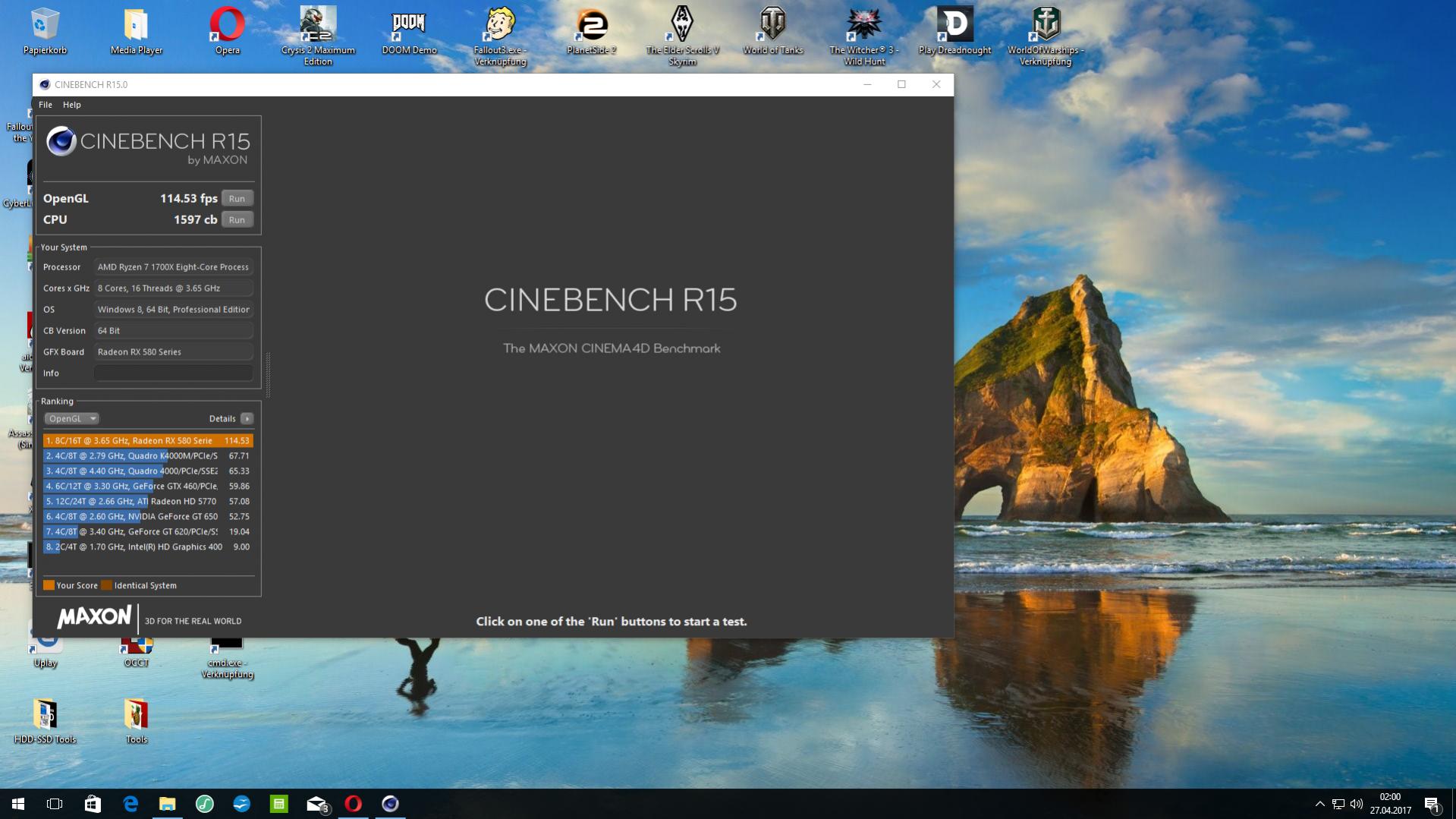Select the Fallout3.exe shortcut on the desktop
Screen dimensions: 1456x819
[500, 36]
